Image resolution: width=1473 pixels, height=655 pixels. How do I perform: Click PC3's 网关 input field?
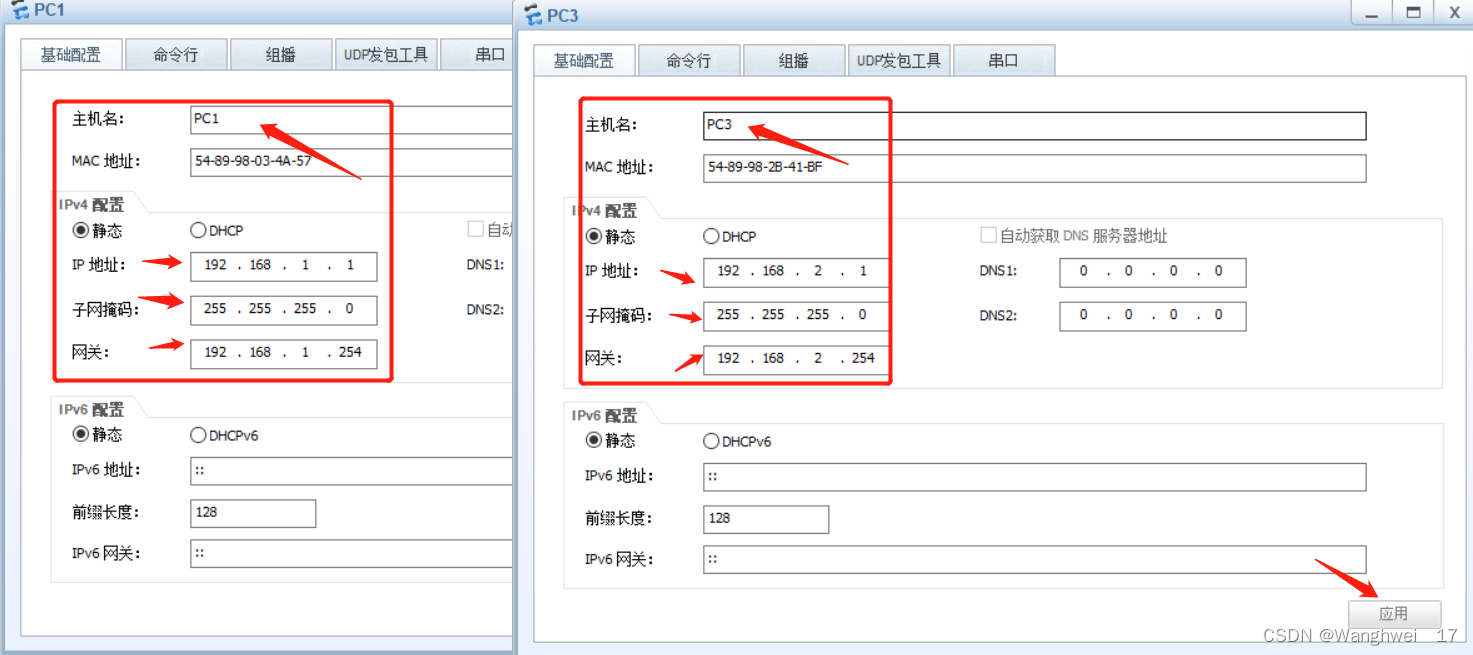click(794, 359)
